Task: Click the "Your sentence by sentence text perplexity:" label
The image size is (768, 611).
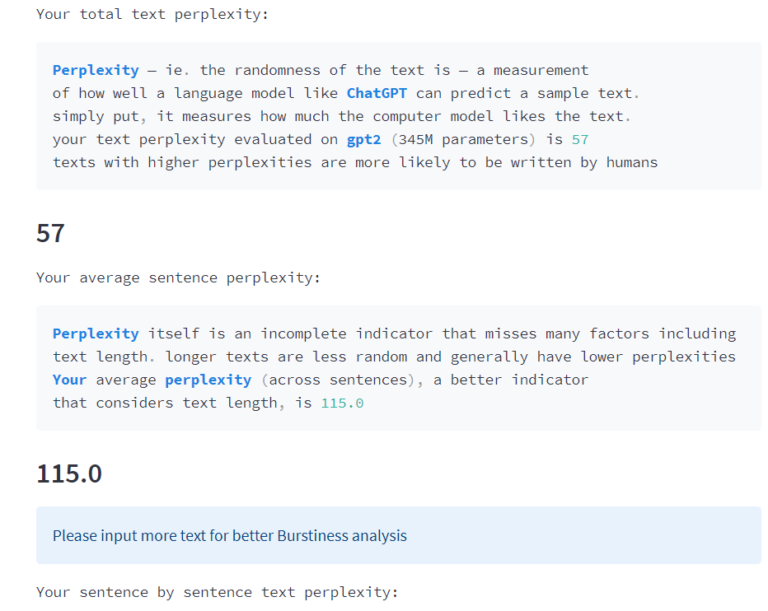Action: pyautogui.click(x=217, y=592)
